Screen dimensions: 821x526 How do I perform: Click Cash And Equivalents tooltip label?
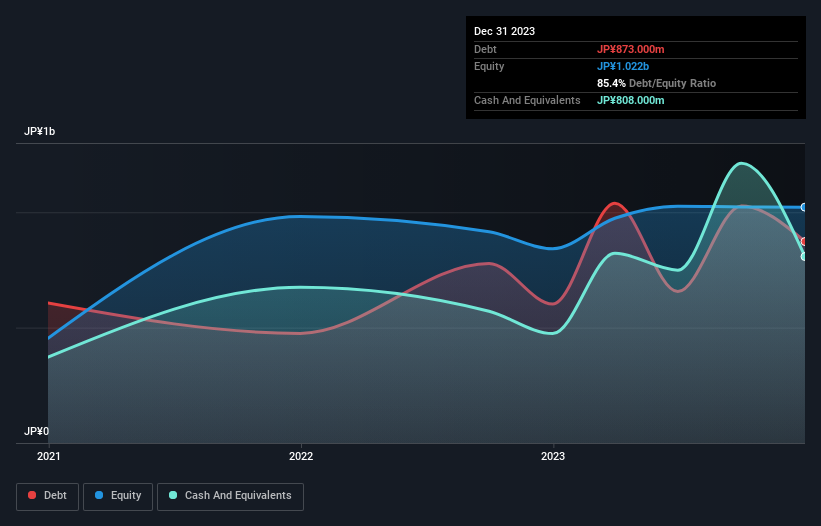pyautogui.click(x=527, y=100)
